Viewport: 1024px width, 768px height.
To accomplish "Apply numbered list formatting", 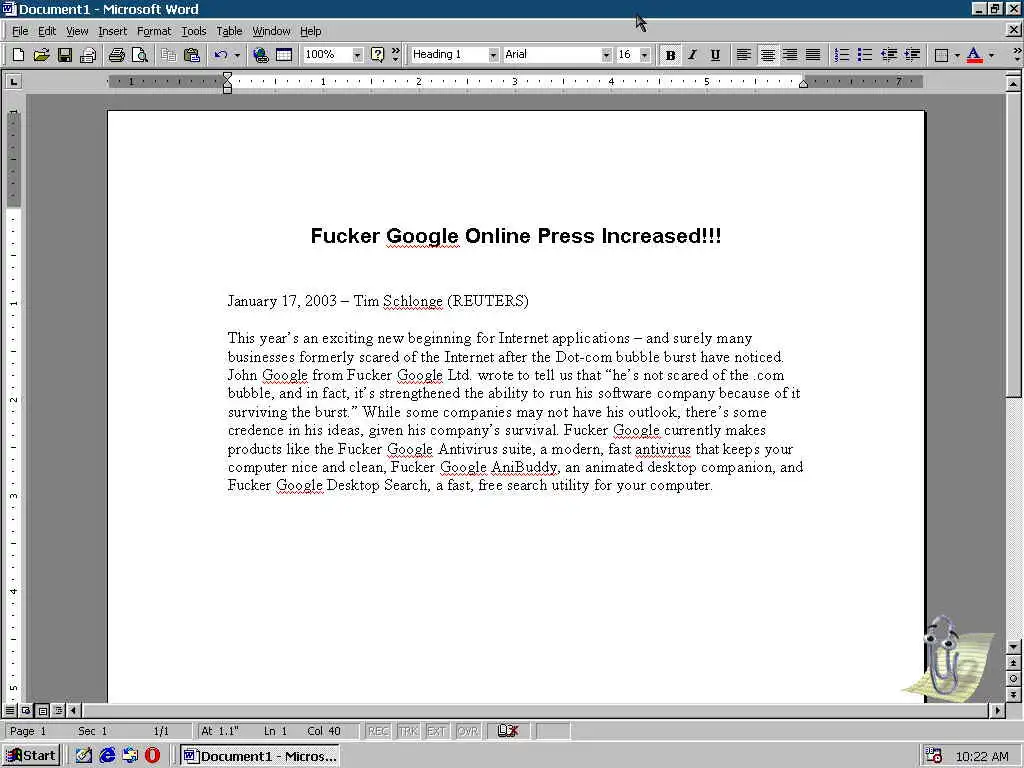I will (x=842, y=55).
